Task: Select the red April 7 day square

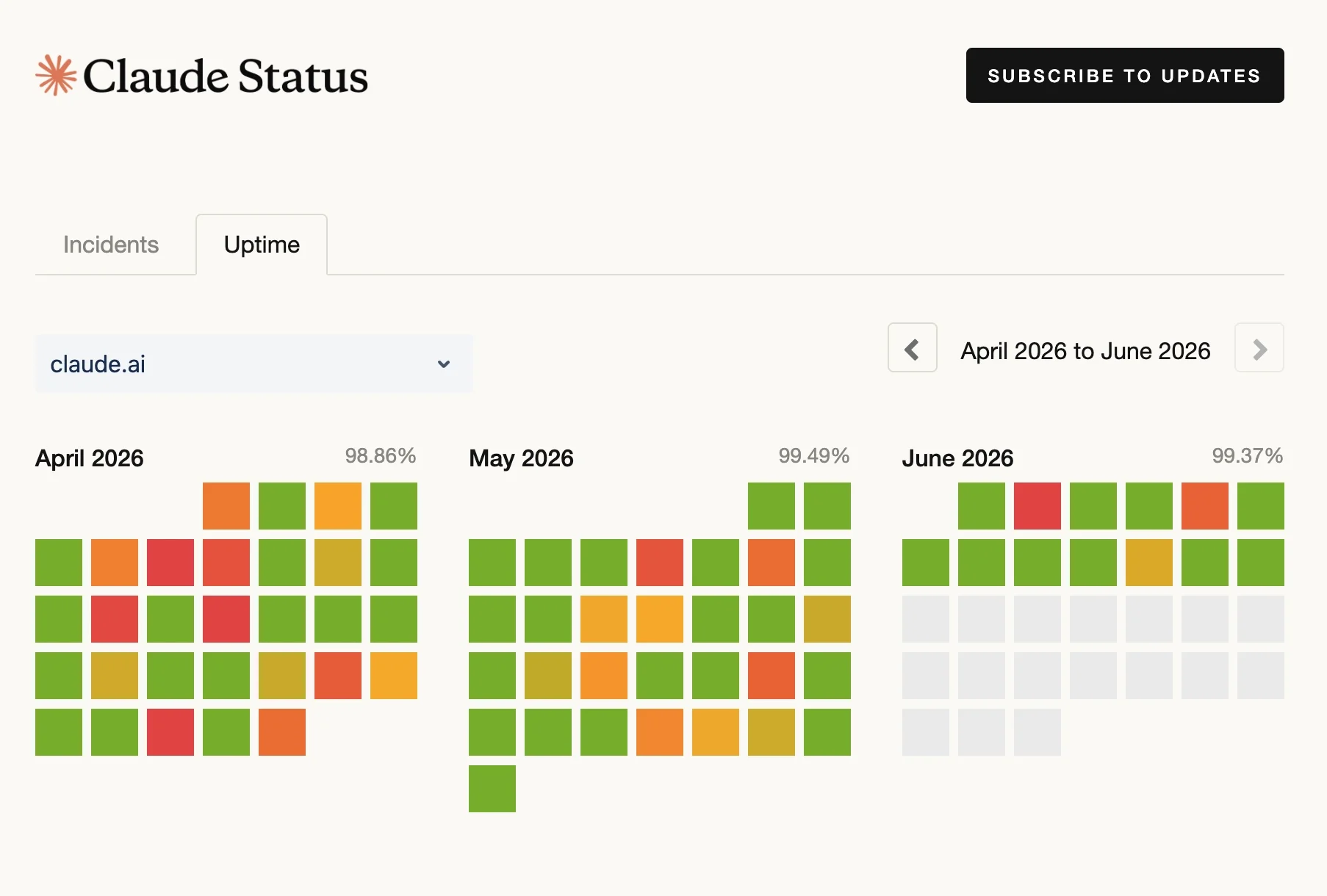Action: click(x=170, y=563)
